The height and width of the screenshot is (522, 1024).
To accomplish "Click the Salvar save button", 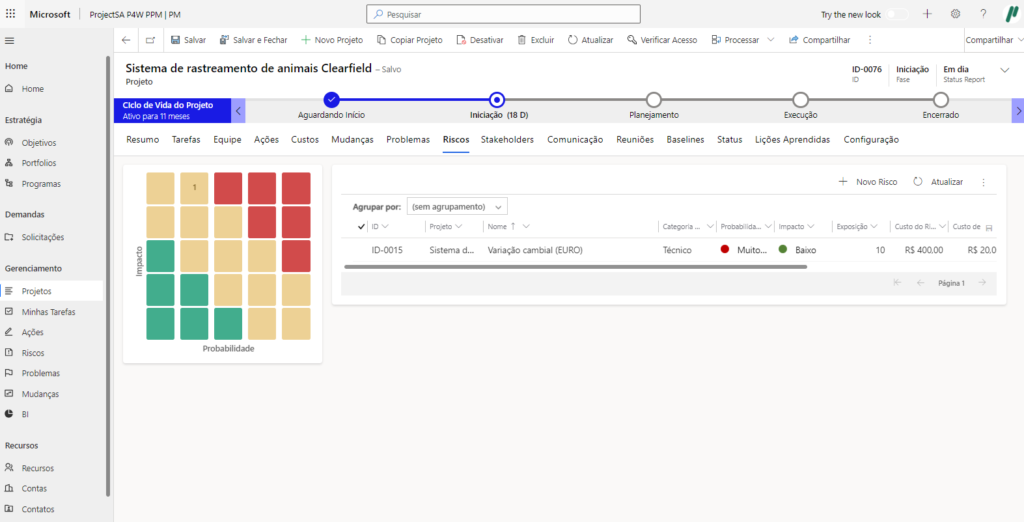I will point(188,40).
